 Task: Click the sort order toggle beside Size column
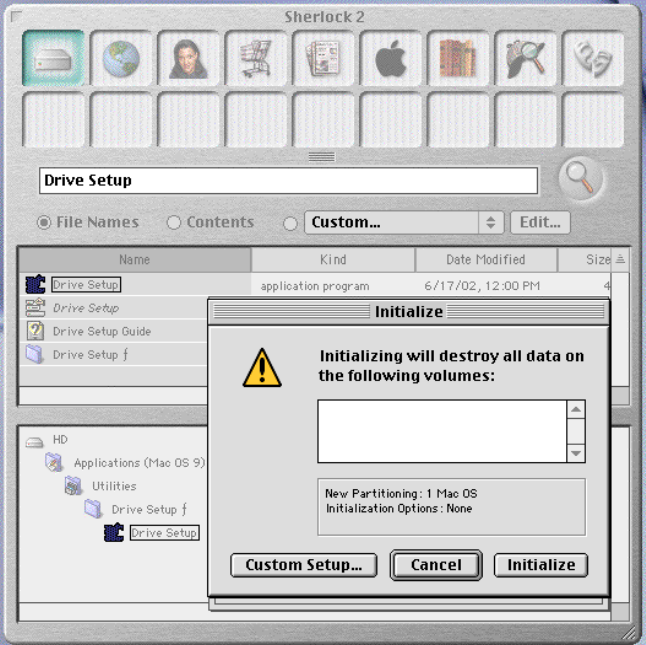[620, 259]
